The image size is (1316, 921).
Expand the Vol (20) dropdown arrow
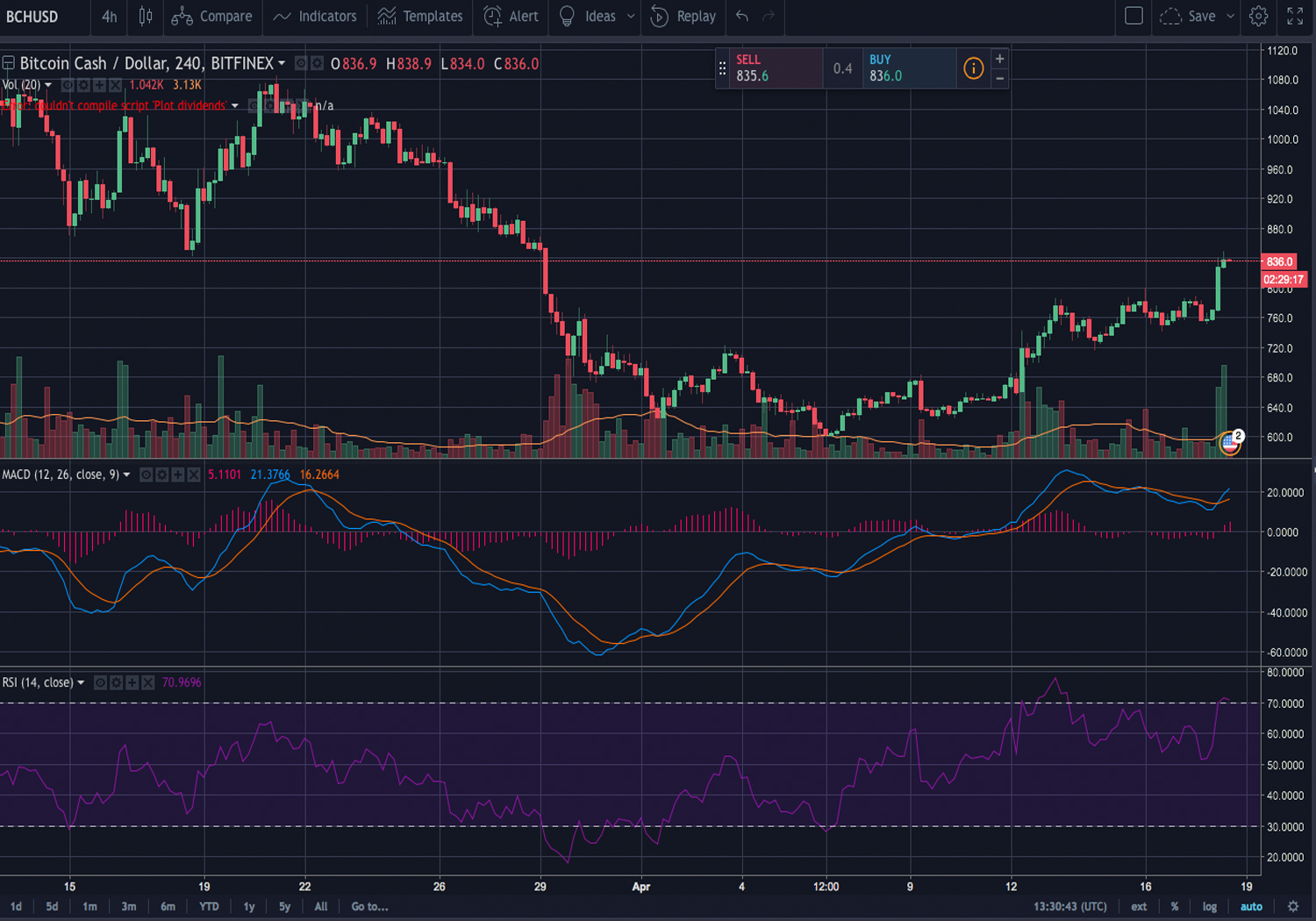pyautogui.click(x=47, y=85)
